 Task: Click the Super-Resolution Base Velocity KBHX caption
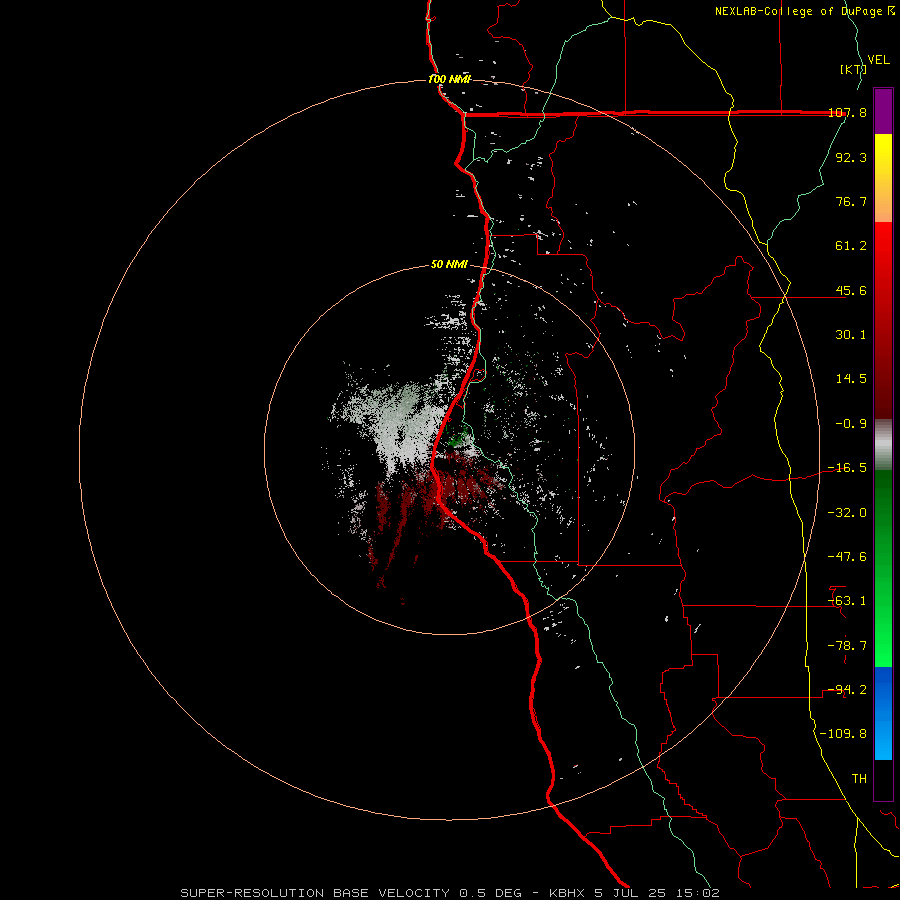[x=450, y=893]
